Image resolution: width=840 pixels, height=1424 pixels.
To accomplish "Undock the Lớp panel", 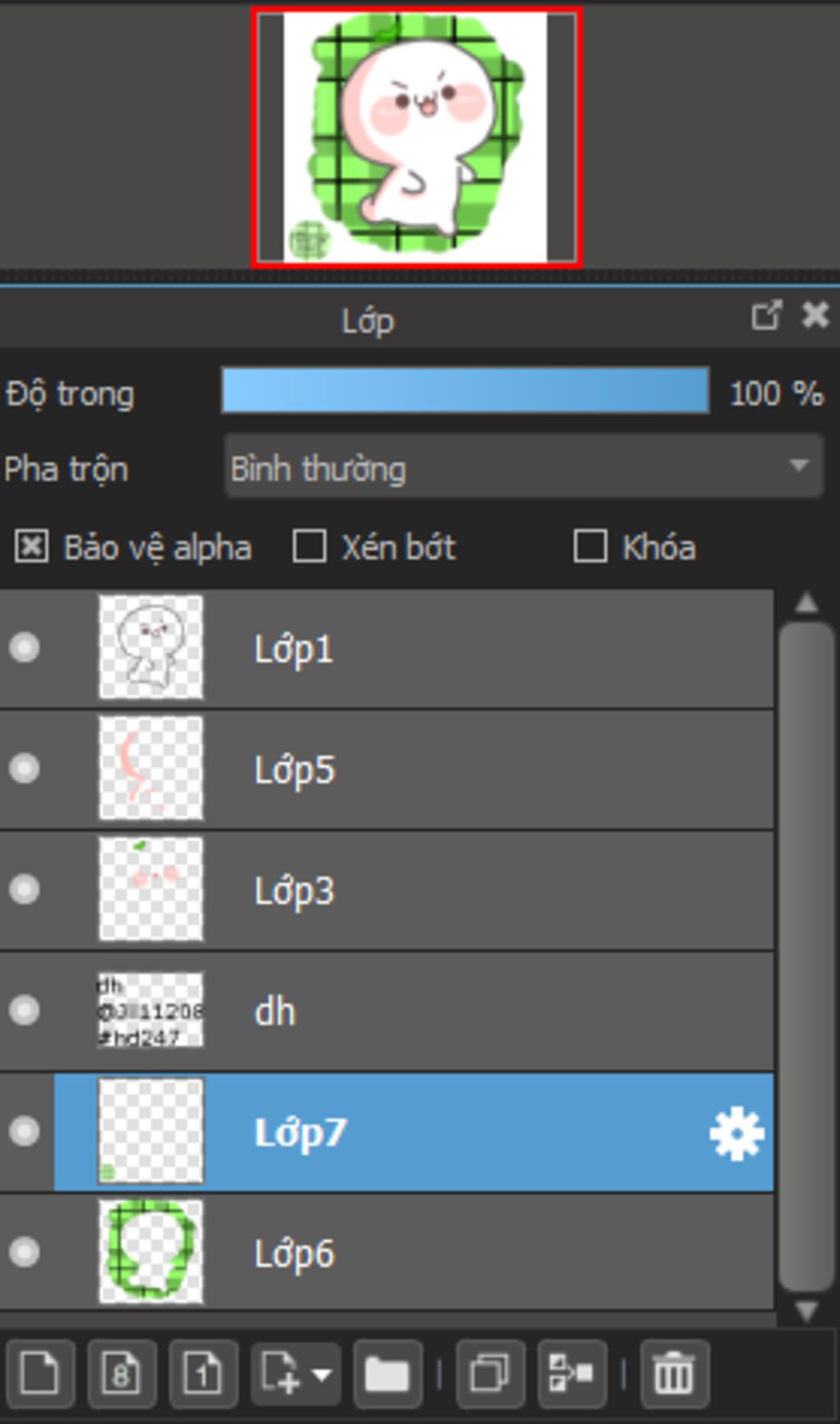I will (766, 316).
